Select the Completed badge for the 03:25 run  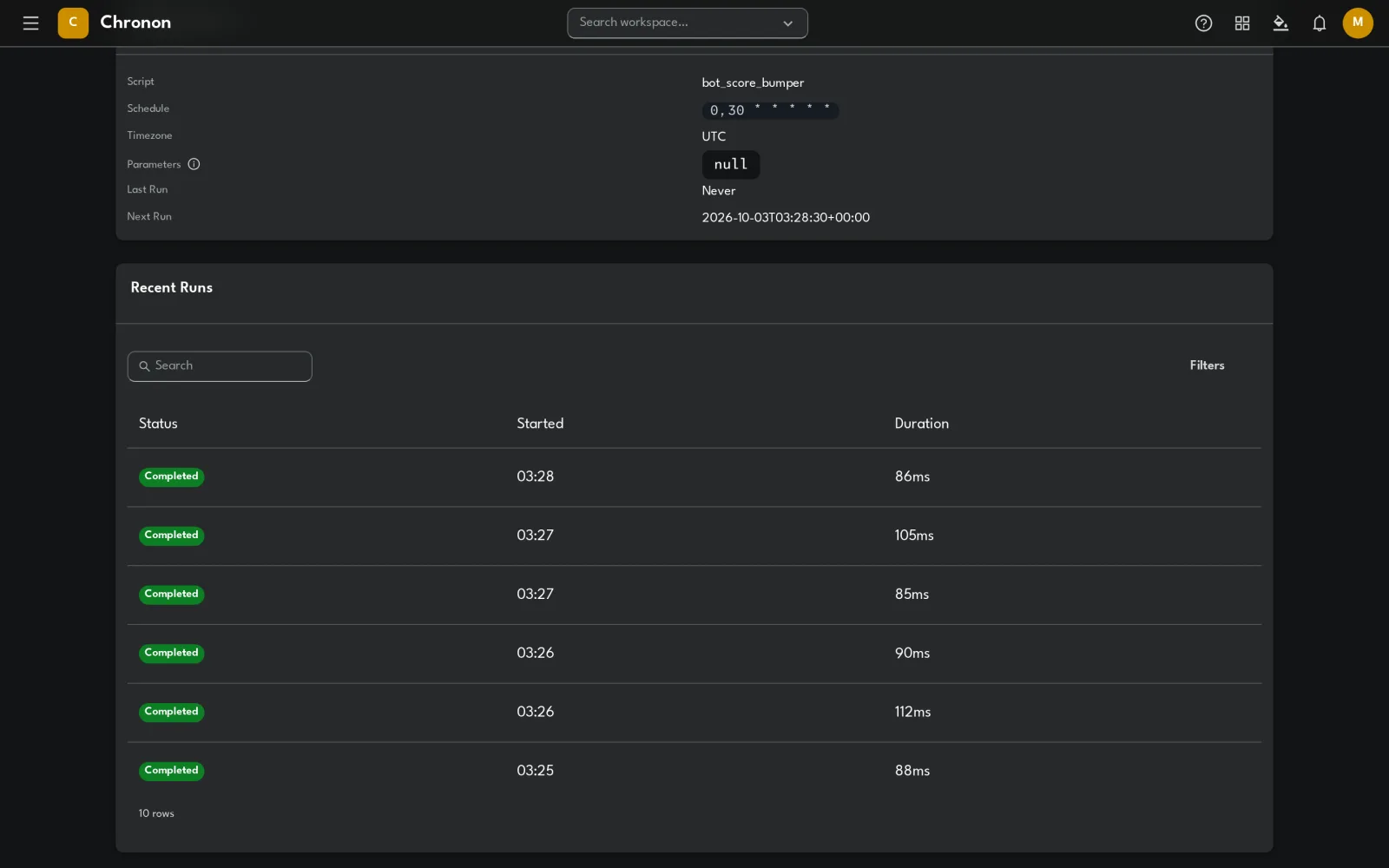click(x=172, y=771)
